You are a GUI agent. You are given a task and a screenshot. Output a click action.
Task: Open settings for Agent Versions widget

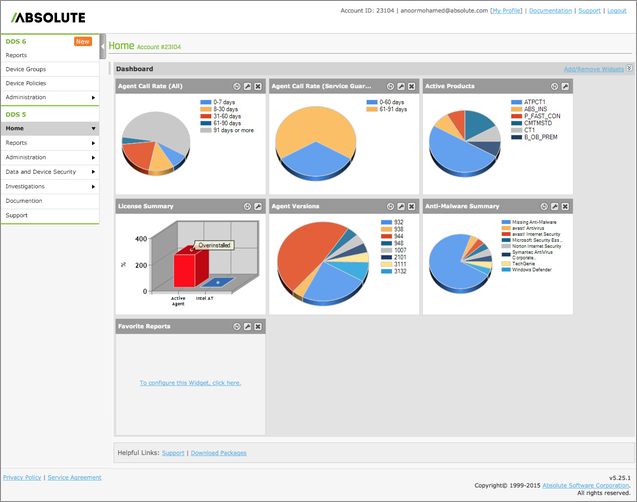[x=400, y=207]
